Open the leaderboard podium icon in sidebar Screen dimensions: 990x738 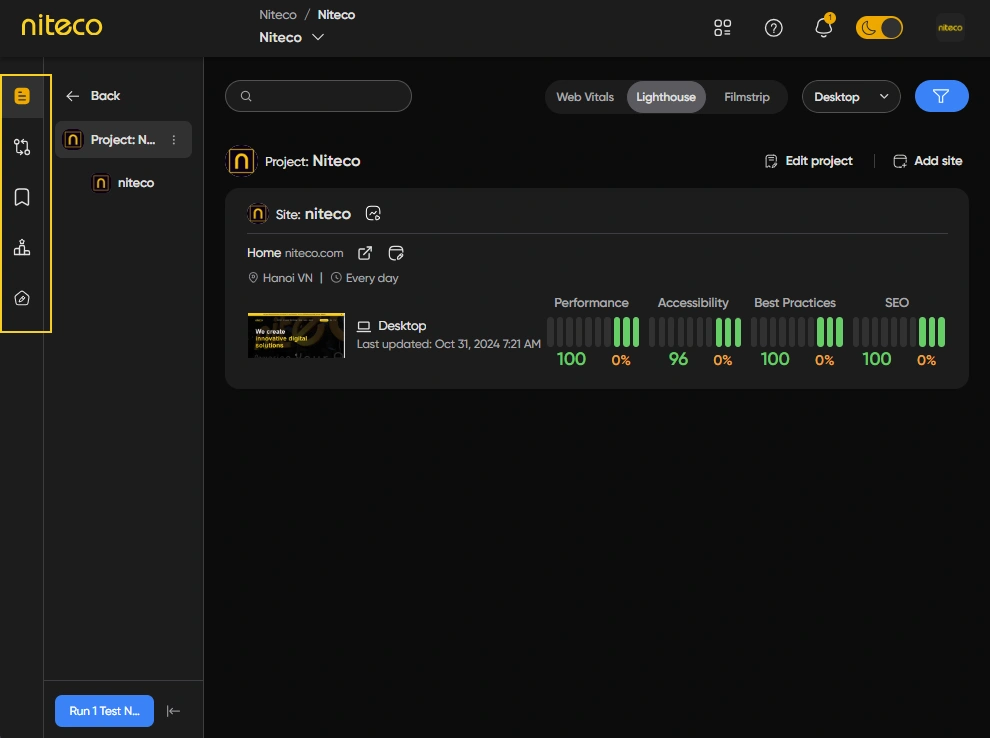pos(22,247)
